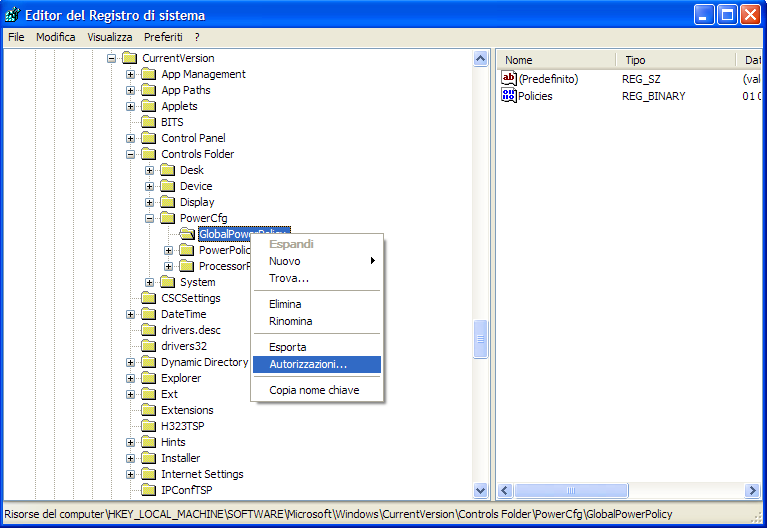Click the (Predefinito) string value icon
This screenshot has height=528, width=767.
(509, 78)
